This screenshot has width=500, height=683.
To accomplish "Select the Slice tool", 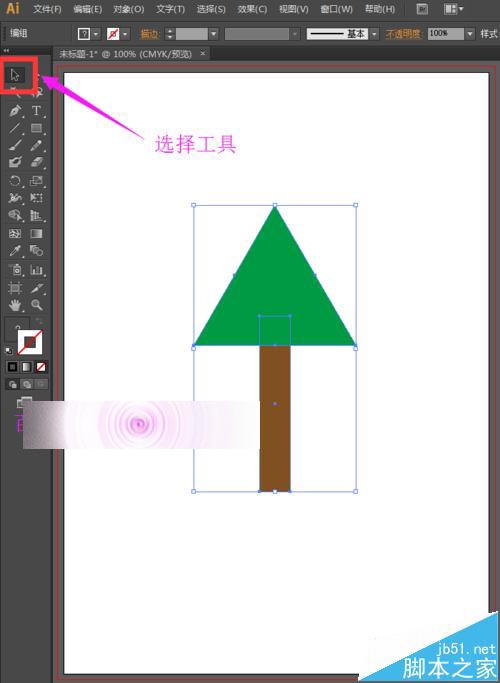I will (x=37, y=287).
